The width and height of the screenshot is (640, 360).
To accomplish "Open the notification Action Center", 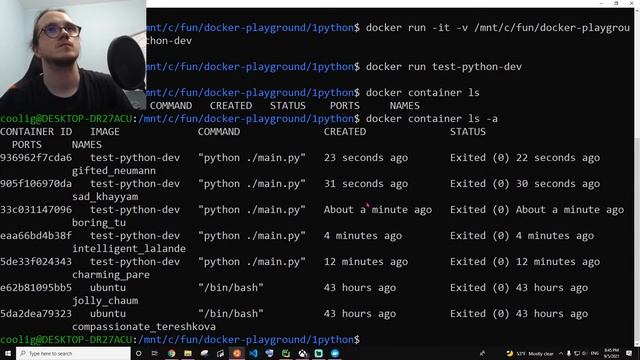I will [x=629, y=353].
